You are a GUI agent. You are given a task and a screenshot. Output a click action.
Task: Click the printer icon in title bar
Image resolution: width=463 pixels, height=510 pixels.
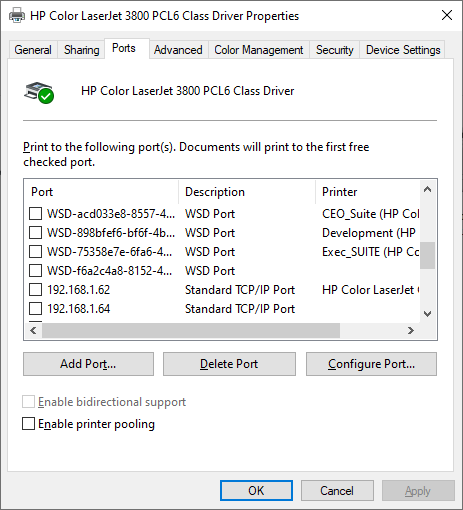coord(16,16)
